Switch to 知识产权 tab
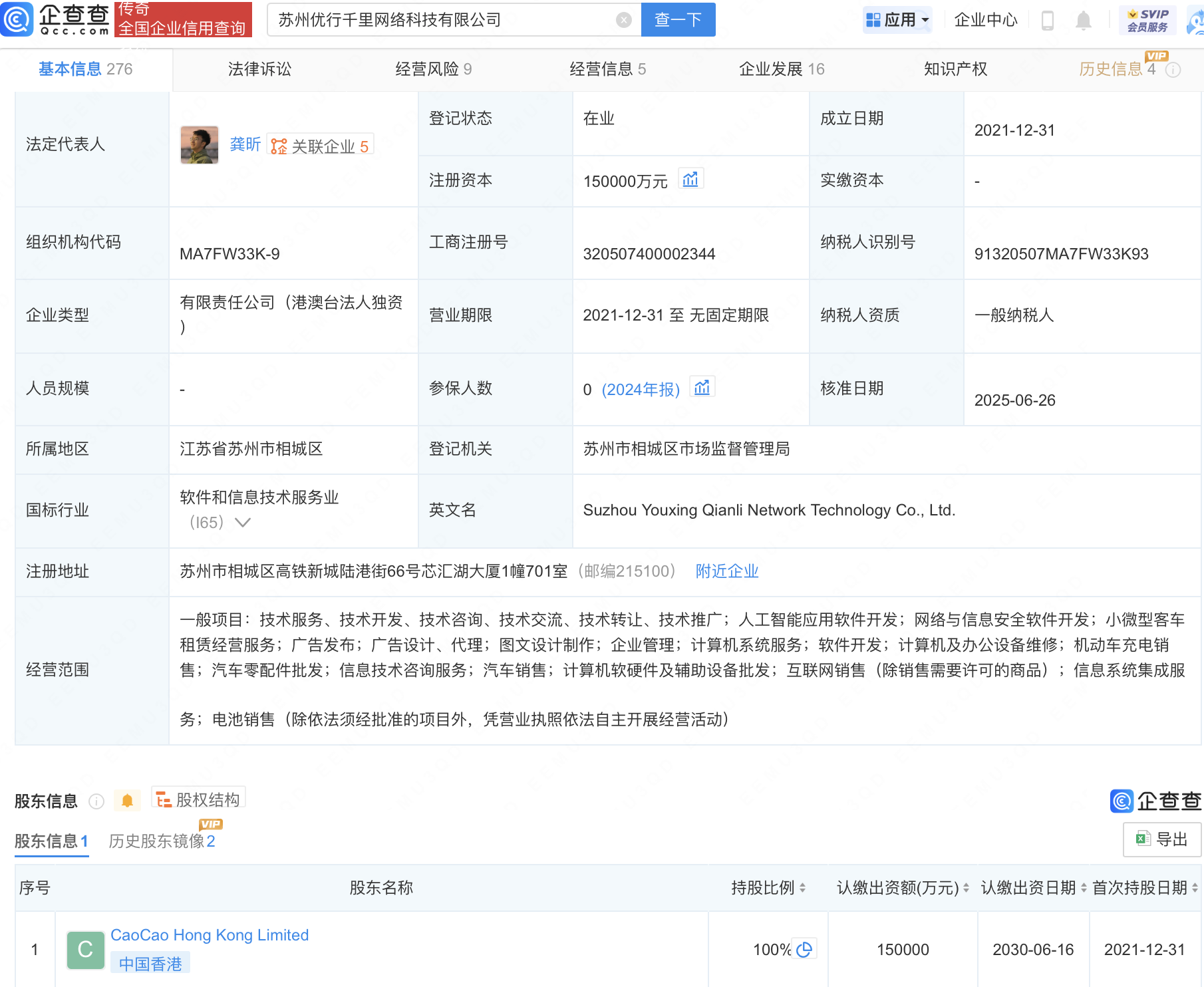Image resolution: width=1204 pixels, height=987 pixels. [955, 69]
